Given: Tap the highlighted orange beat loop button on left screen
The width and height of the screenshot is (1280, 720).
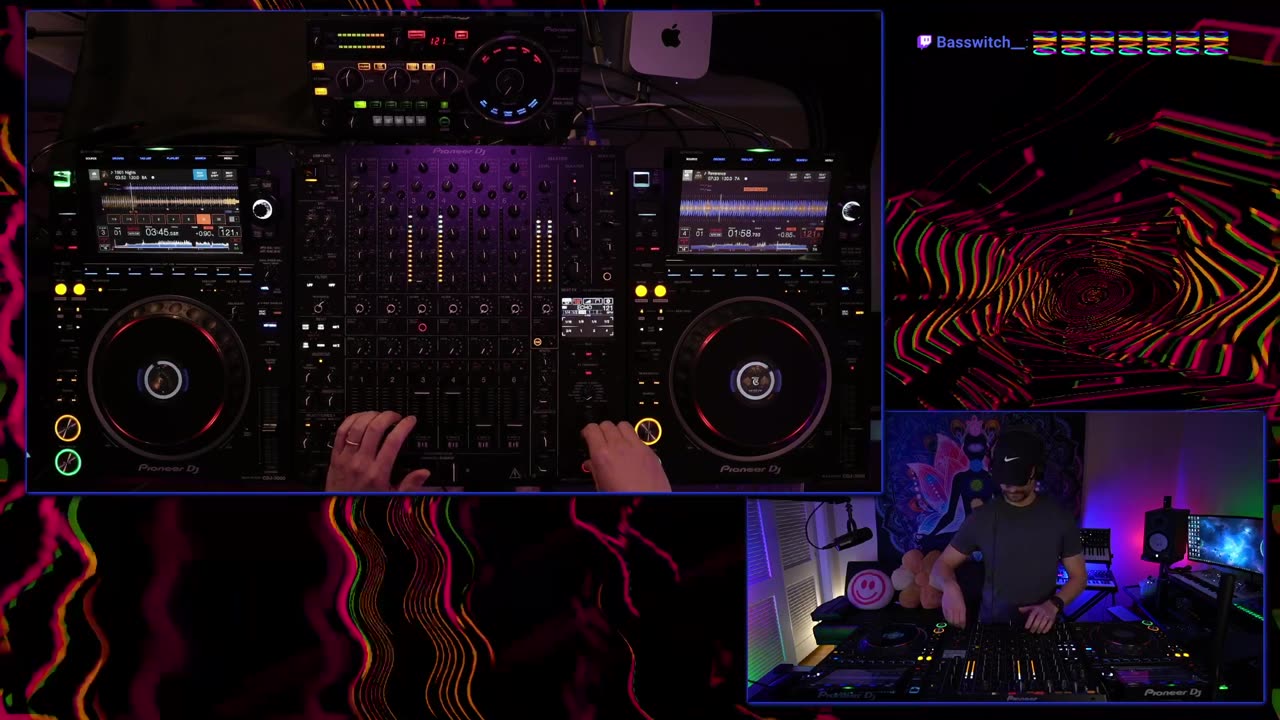Looking at the screenshot, I should pyautogui.click(x=204, y=219).
